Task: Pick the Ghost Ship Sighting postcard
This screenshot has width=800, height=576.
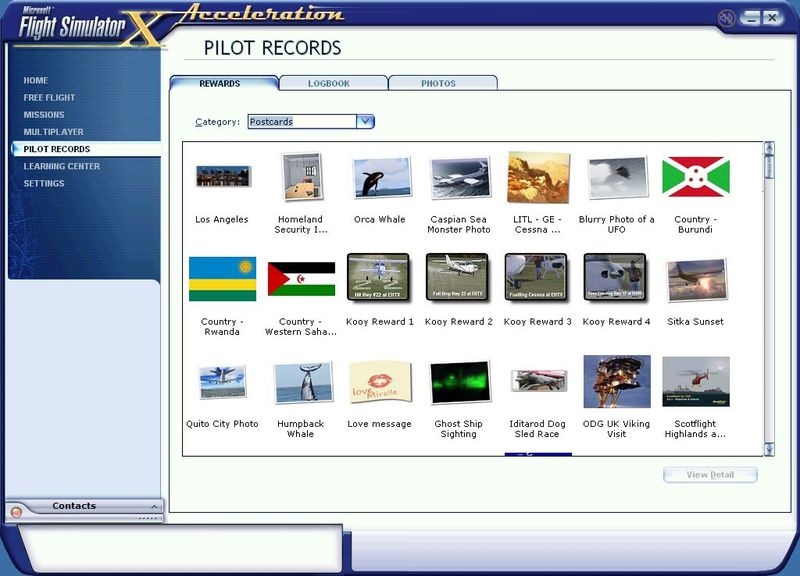Action: (x=459, y=382)
